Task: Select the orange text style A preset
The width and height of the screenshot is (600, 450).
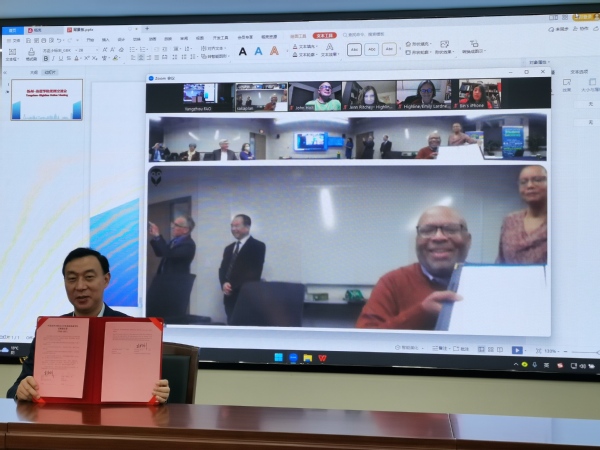Action: (x=274, y=51)
